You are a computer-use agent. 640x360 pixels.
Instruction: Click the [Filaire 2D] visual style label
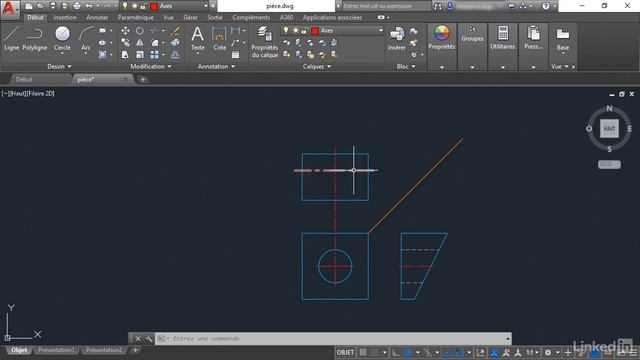click(x=41, y=93)
